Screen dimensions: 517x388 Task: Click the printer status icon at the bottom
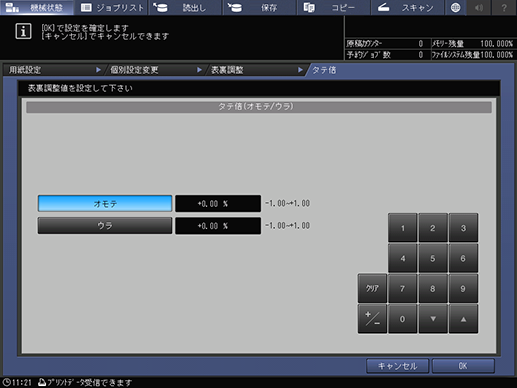(42, 382)
